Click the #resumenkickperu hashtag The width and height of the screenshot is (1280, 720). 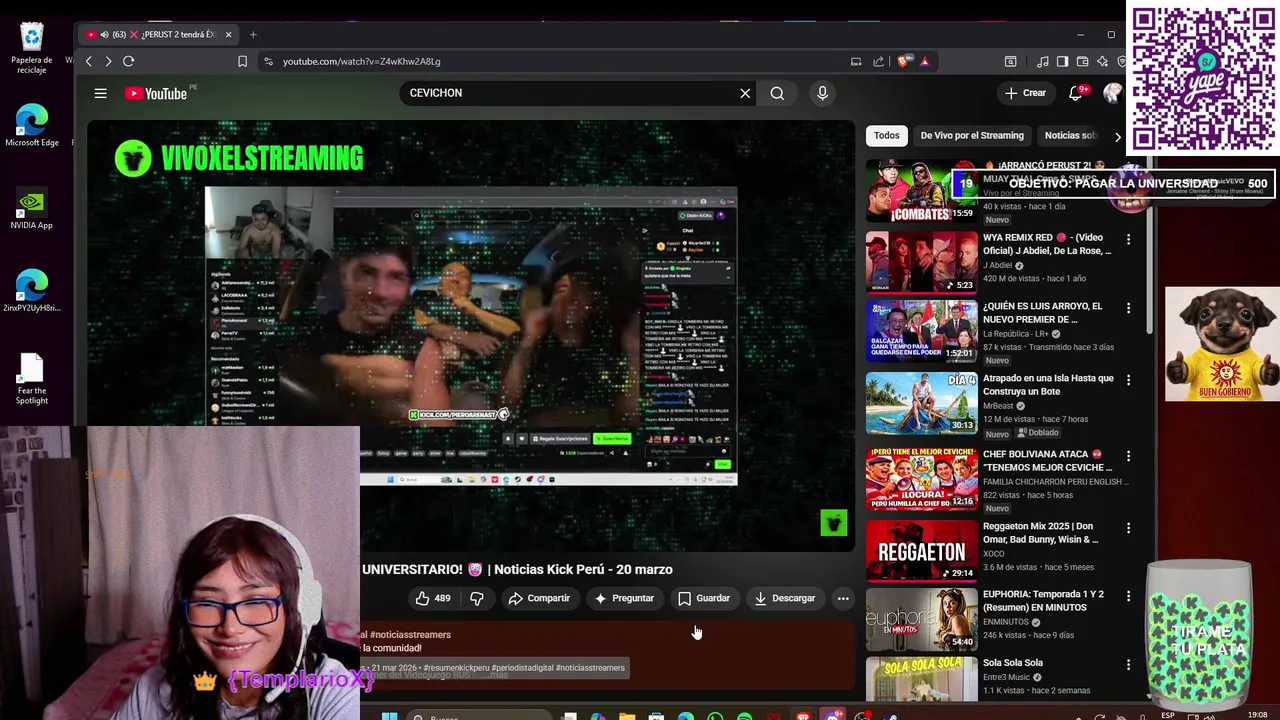[456, 668]
